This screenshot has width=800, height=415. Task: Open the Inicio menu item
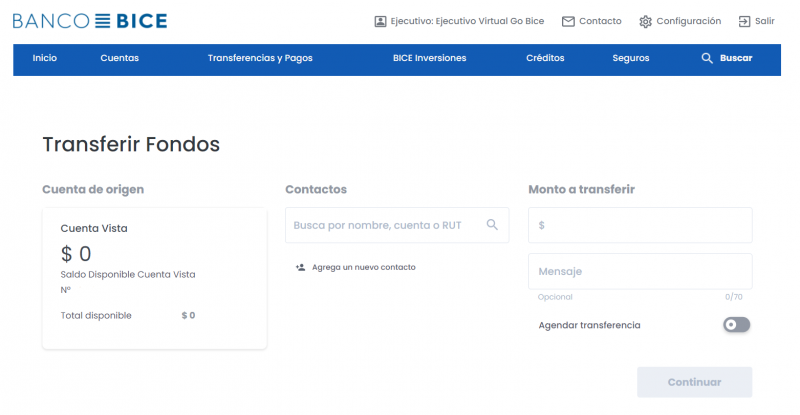click(45, 58)
